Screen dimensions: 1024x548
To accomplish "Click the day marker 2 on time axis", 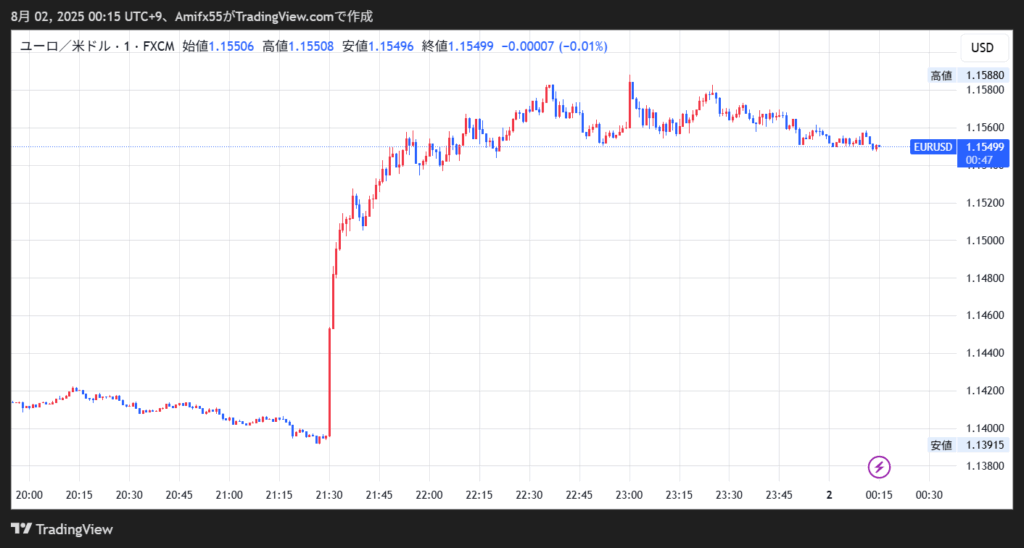I will click(x=829, y=495).
